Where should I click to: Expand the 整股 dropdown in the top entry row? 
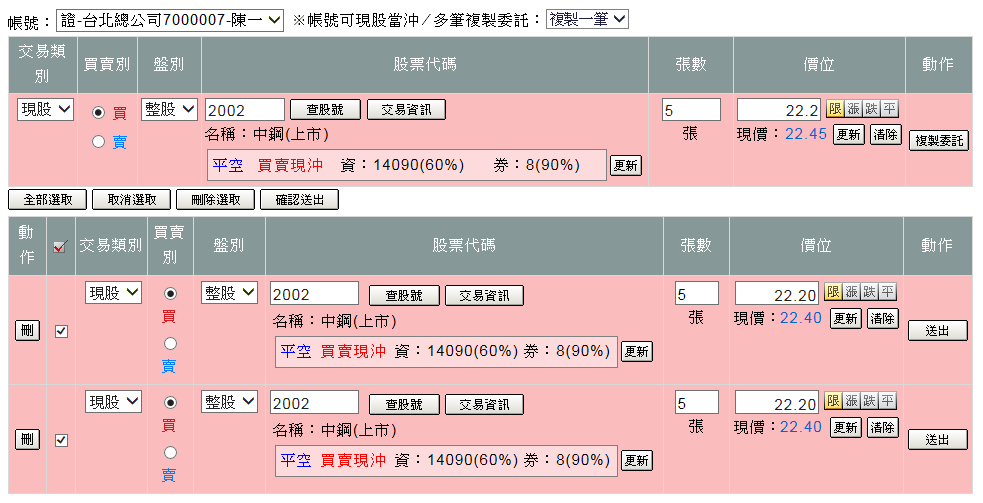(170, 110)
